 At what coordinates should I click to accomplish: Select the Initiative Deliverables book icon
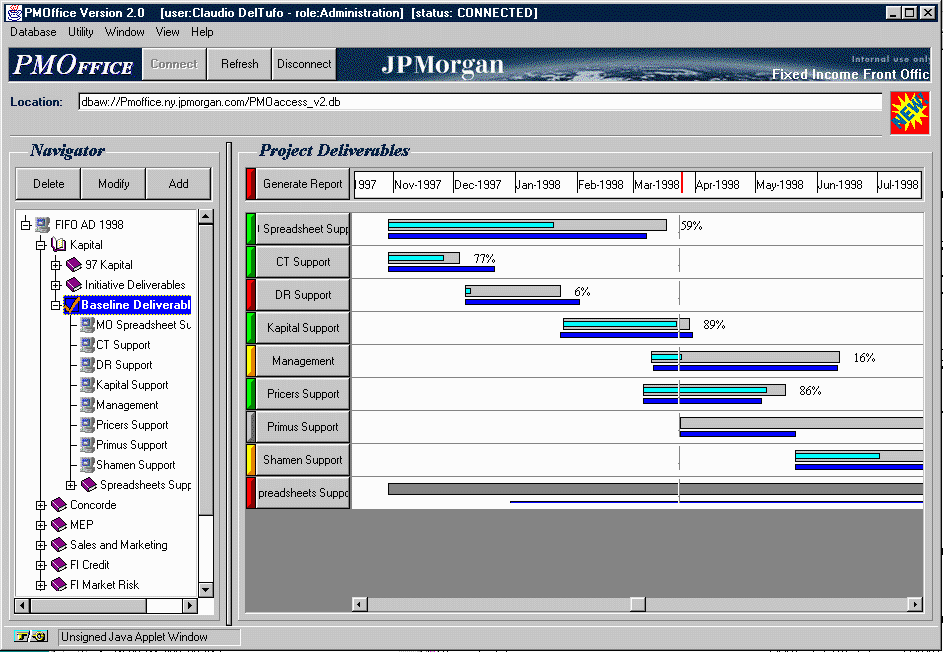[73, 284]
